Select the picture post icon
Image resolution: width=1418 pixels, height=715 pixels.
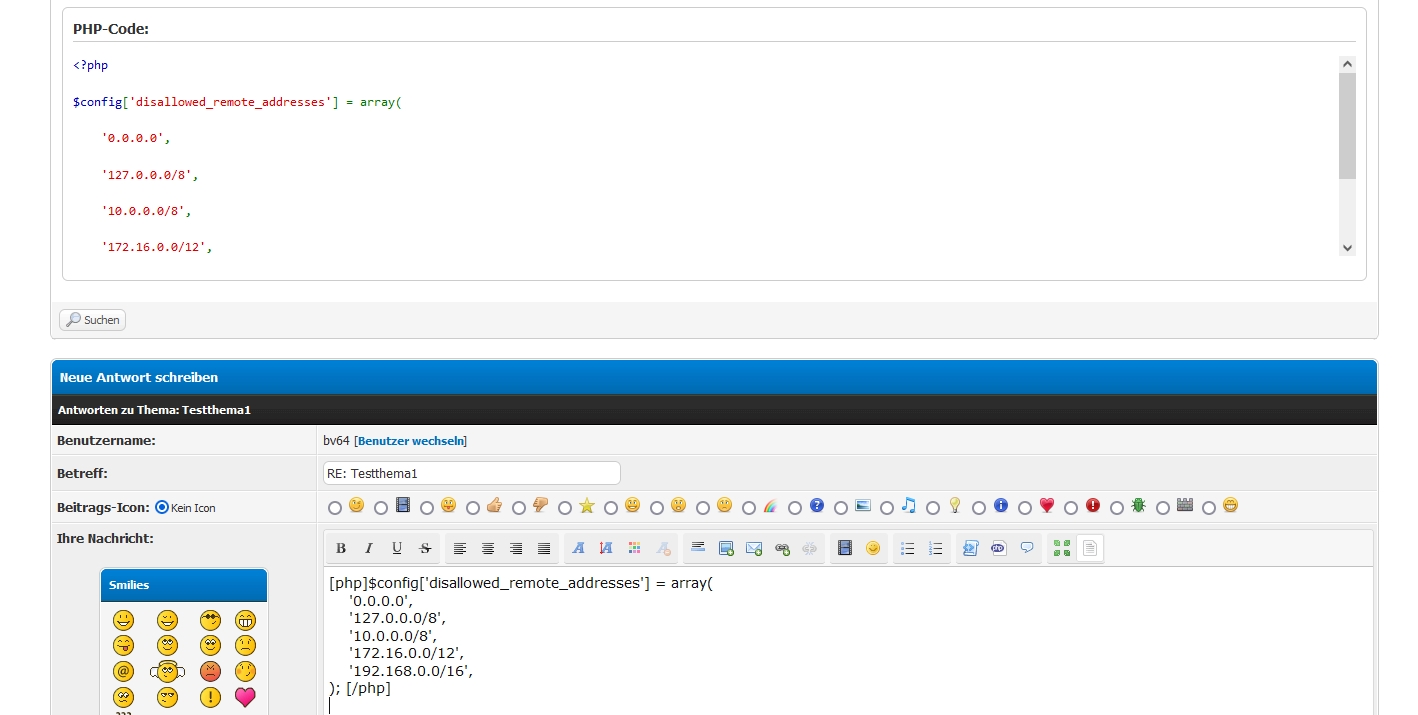863,505
